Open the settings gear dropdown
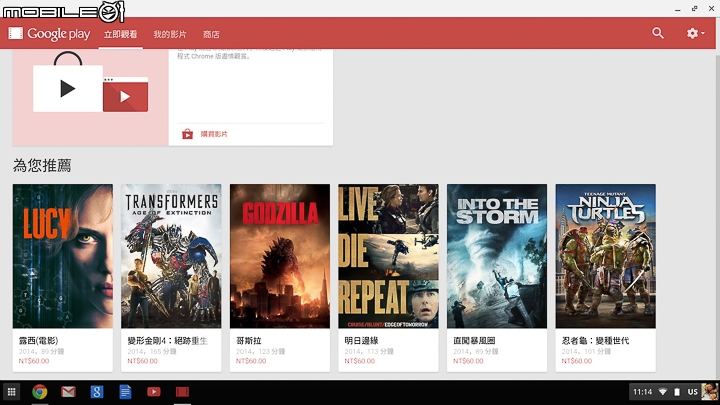Screen dimensions: 720x405 click(x=695, y=33)
